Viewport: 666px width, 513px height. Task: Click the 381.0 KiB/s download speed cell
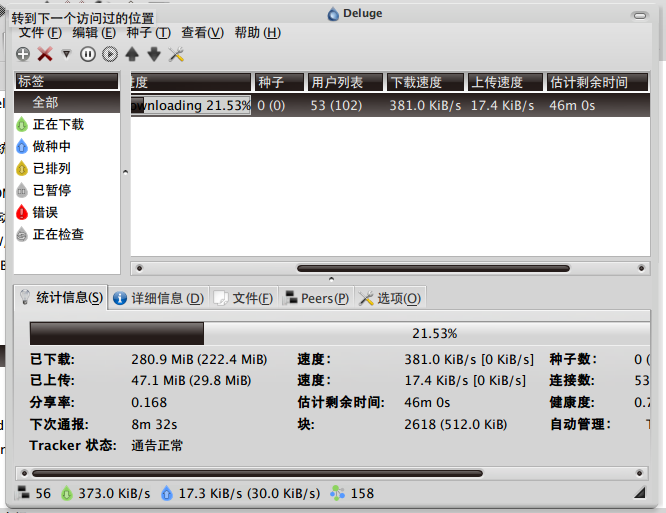point(425,105)
